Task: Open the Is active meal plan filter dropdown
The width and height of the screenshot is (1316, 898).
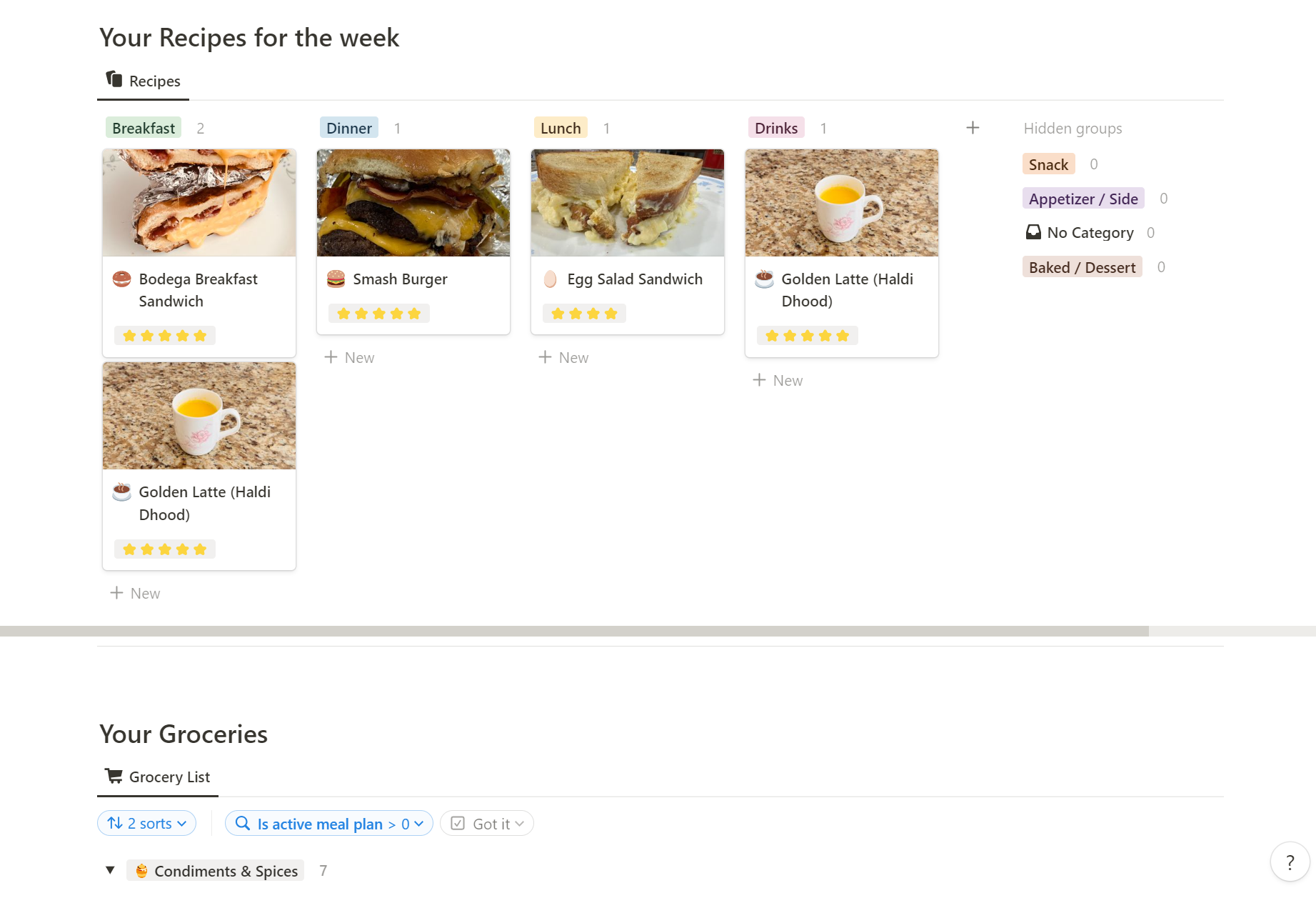Action: (329, 823)
